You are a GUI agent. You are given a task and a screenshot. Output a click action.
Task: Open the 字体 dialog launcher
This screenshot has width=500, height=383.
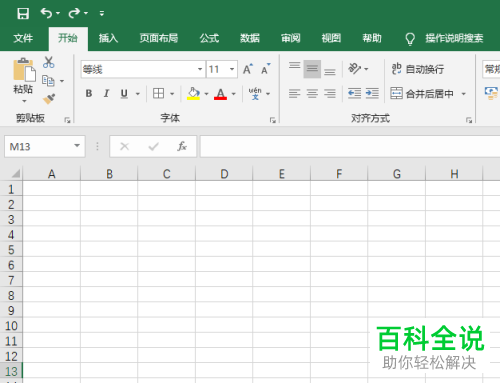[273, 120]
